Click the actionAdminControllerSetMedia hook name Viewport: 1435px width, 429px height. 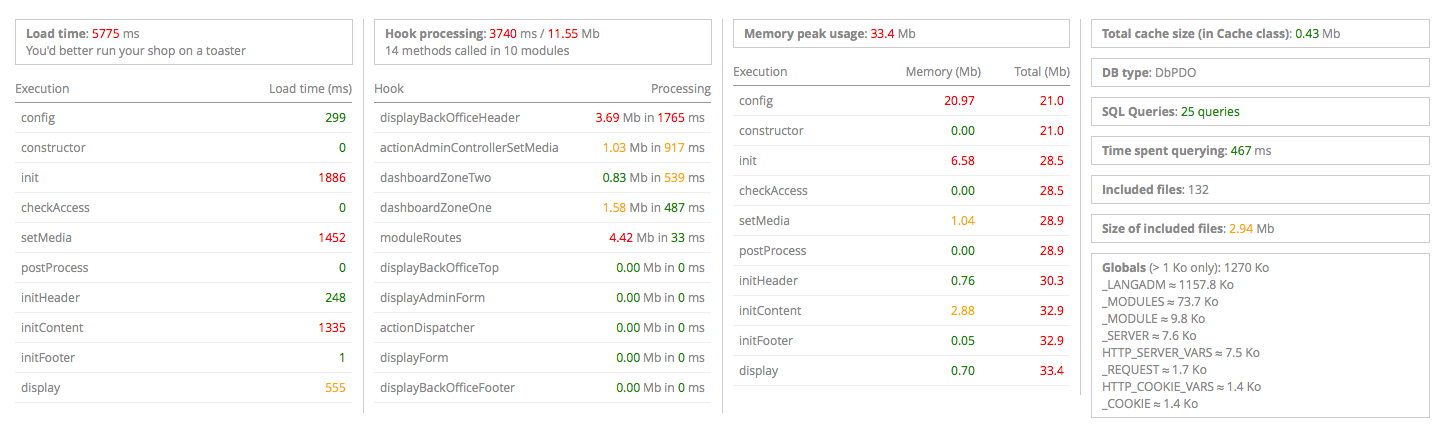(x=469, y=148)
